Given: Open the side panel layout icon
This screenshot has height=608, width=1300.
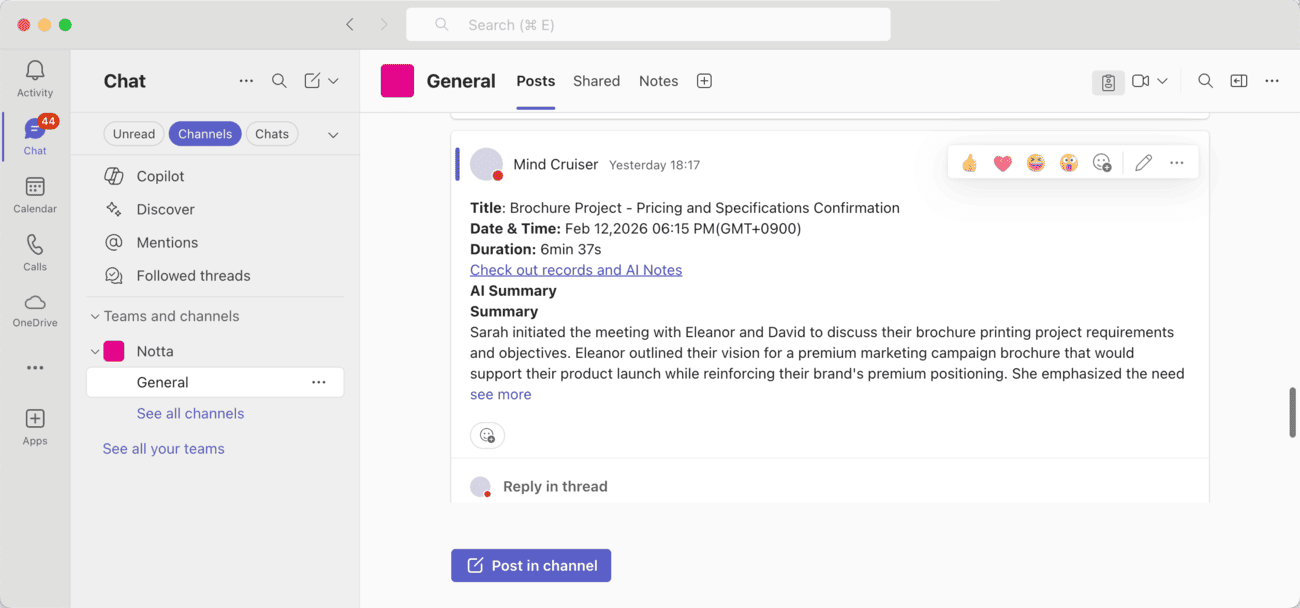Looking at the screenshot, I should coord(1239,81).
